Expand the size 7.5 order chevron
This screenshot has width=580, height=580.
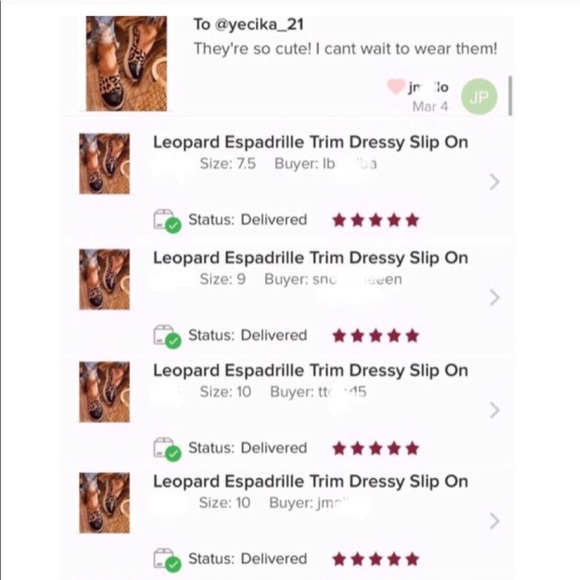coord(495,182)
